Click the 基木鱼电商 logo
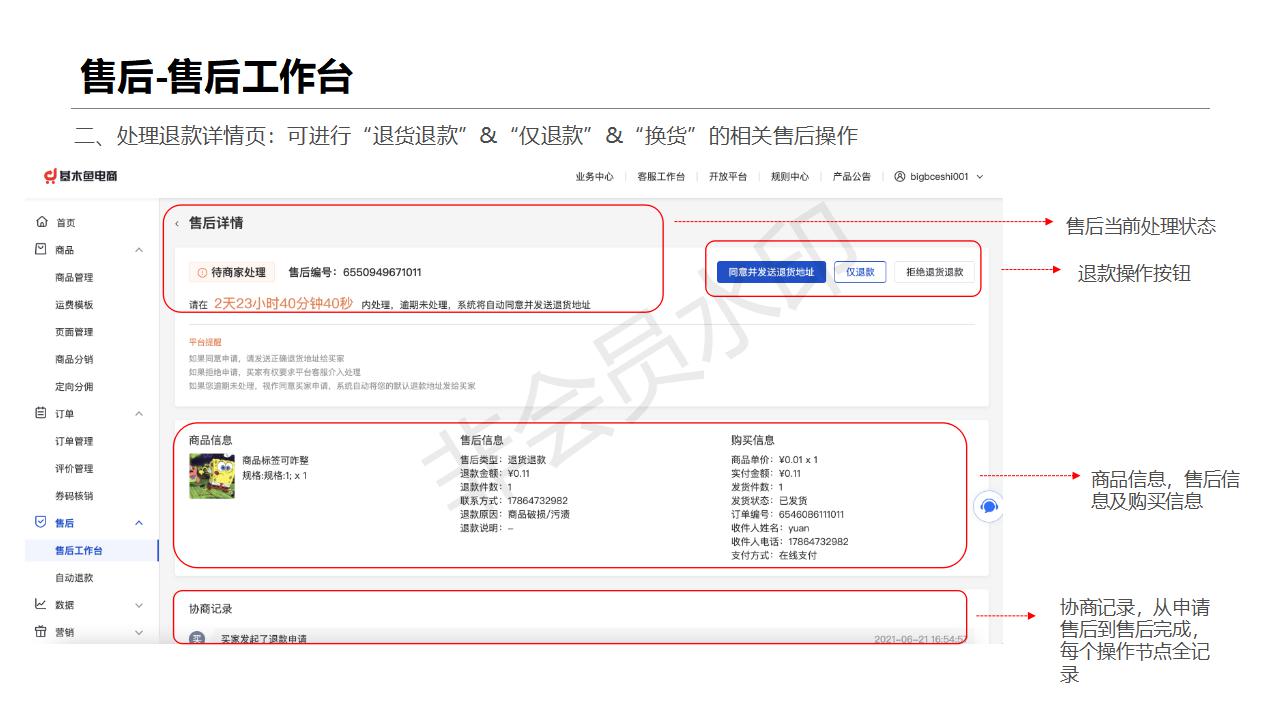 (81, 176)
